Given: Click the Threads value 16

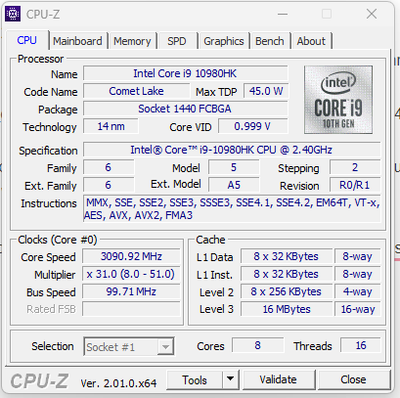Looking at the screenshot, I should coord(361,345).
